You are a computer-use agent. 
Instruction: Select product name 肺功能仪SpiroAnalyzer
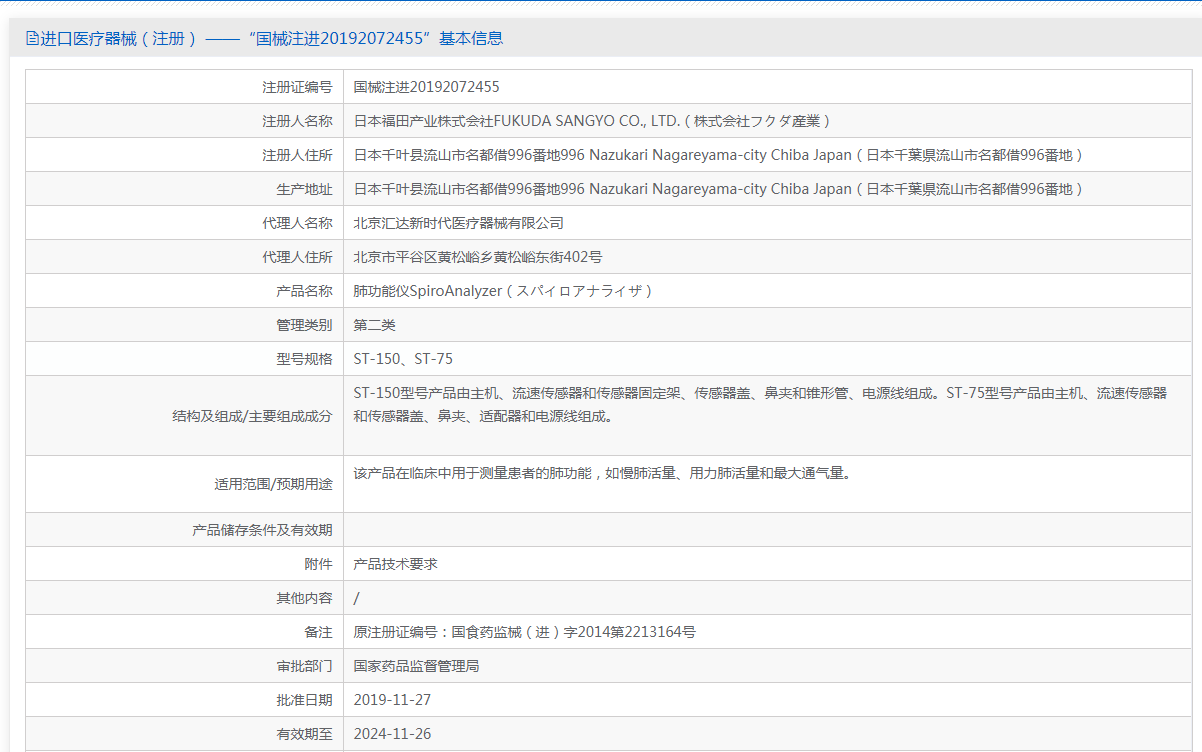point(505,291)
